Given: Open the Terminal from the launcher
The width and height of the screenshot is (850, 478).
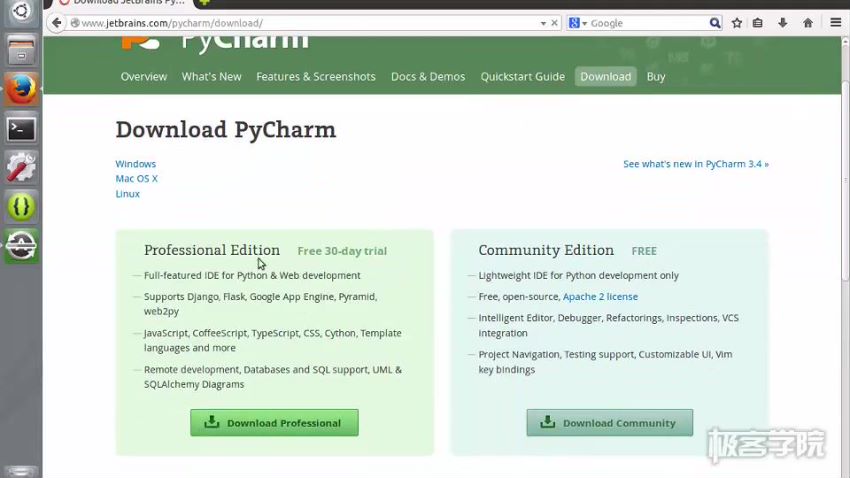Looking at the screenshot, I should [x=21, y=129].
